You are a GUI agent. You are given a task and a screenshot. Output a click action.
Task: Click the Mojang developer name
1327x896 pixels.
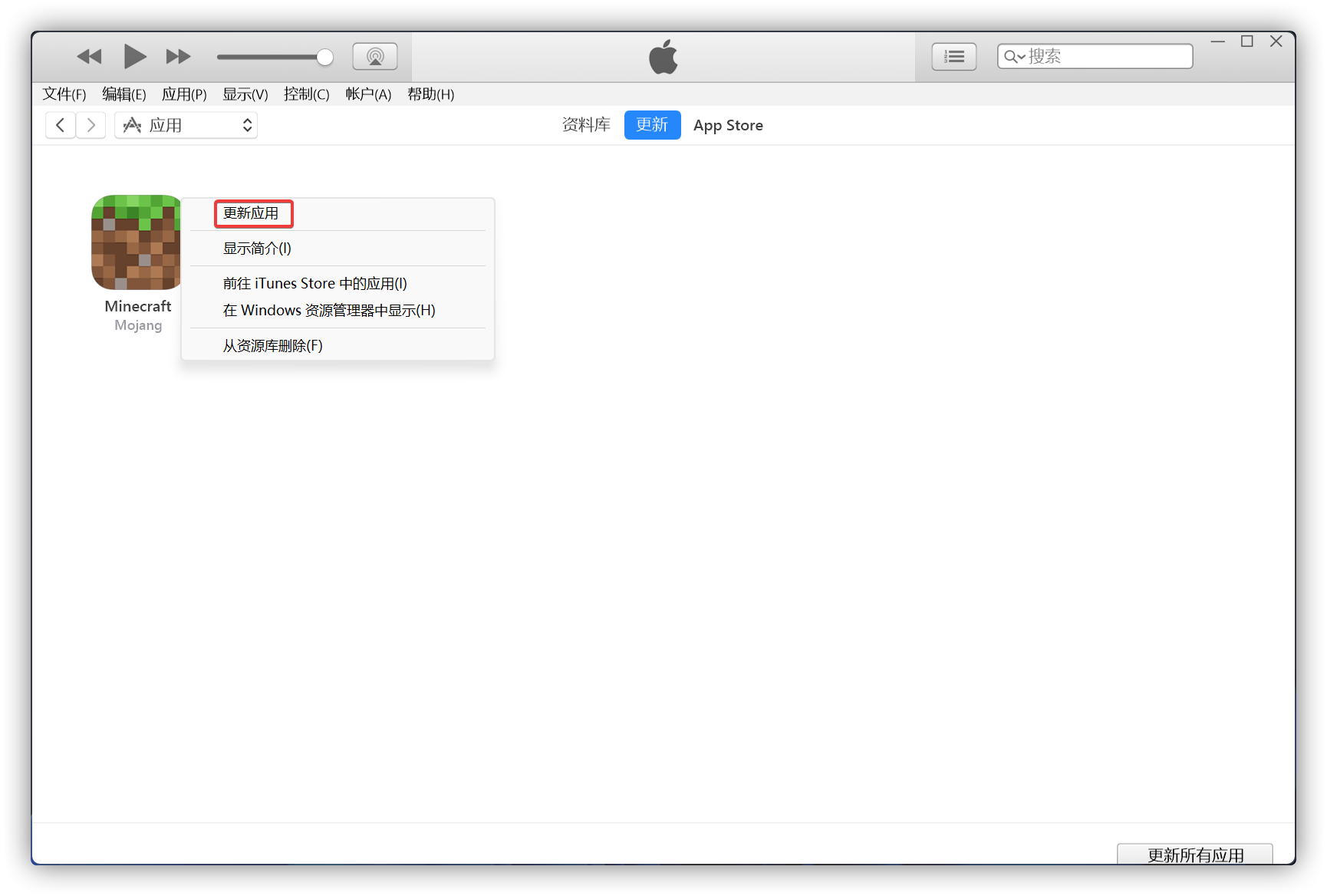[x=138, y=325]
